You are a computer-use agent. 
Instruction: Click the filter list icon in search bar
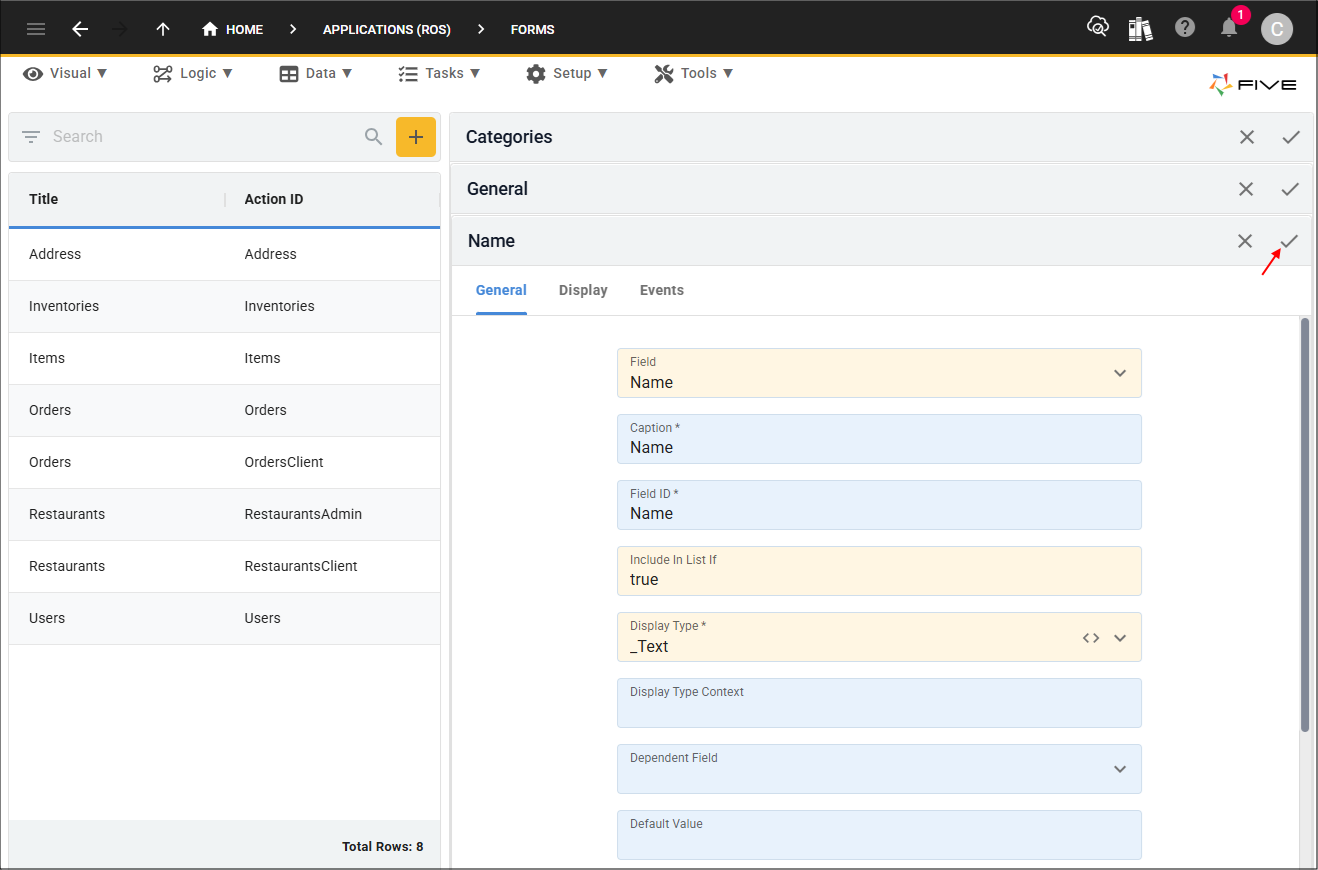pyautogui.click(x=31, y=137)
